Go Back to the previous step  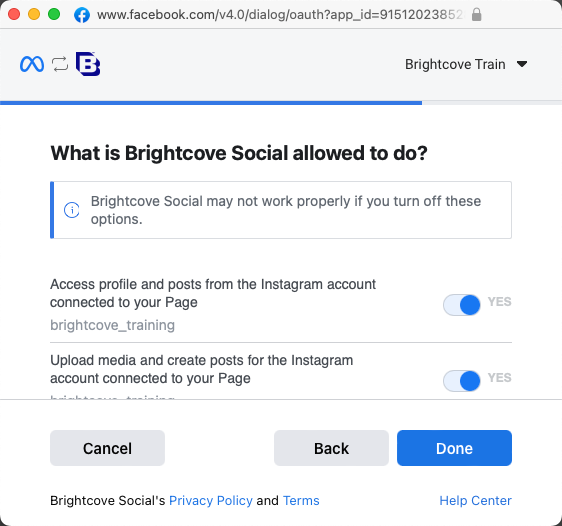pyautogui.click(x=331, y=448)
